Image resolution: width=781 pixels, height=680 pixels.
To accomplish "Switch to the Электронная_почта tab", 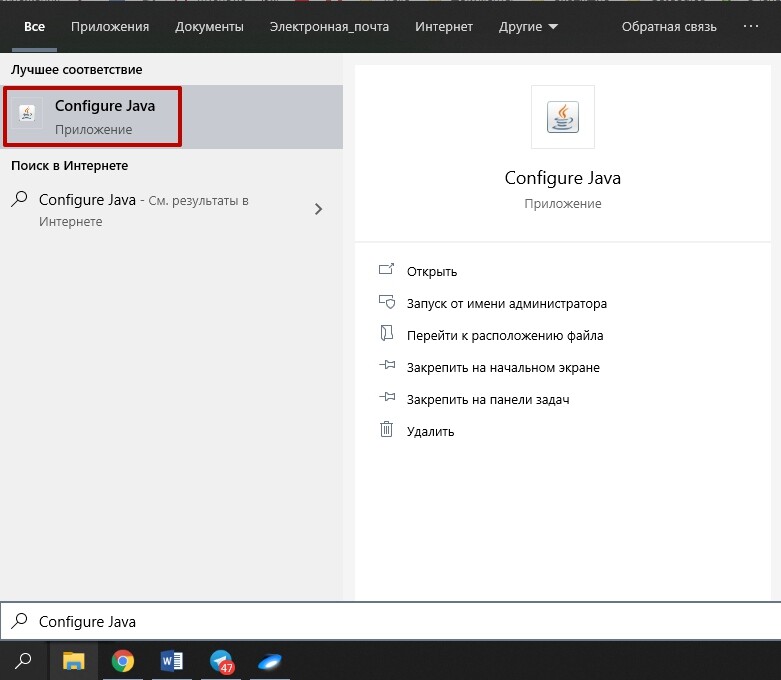I will (x=329, y=26).
